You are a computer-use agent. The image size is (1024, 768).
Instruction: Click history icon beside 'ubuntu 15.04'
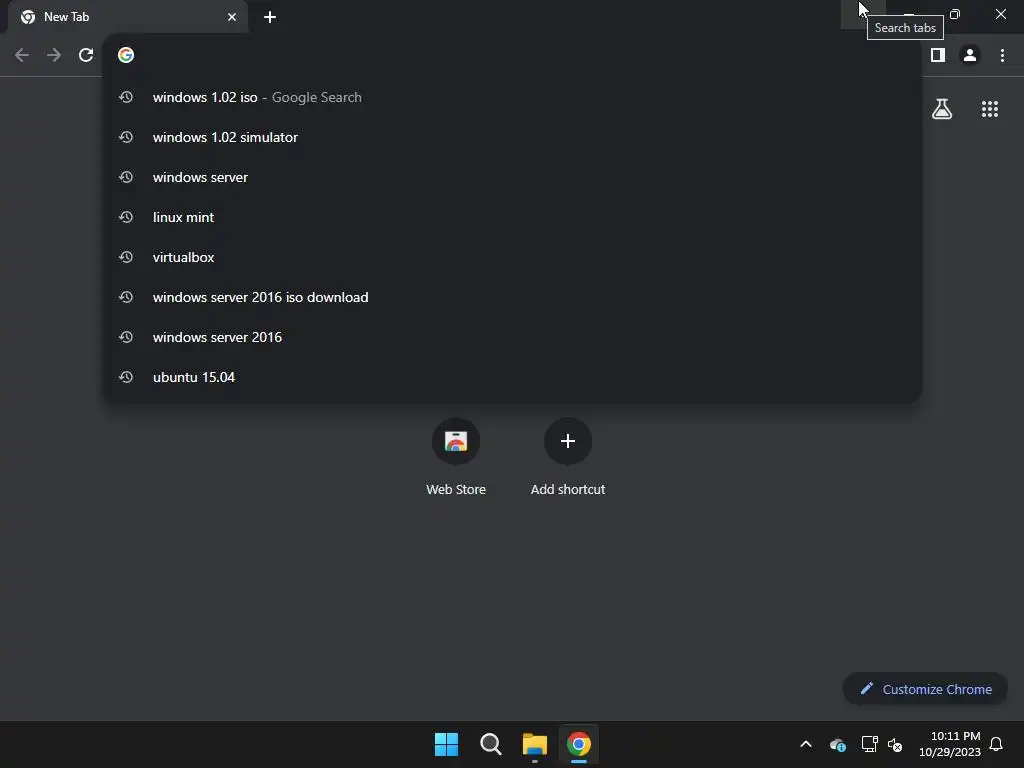pos(126,377)
